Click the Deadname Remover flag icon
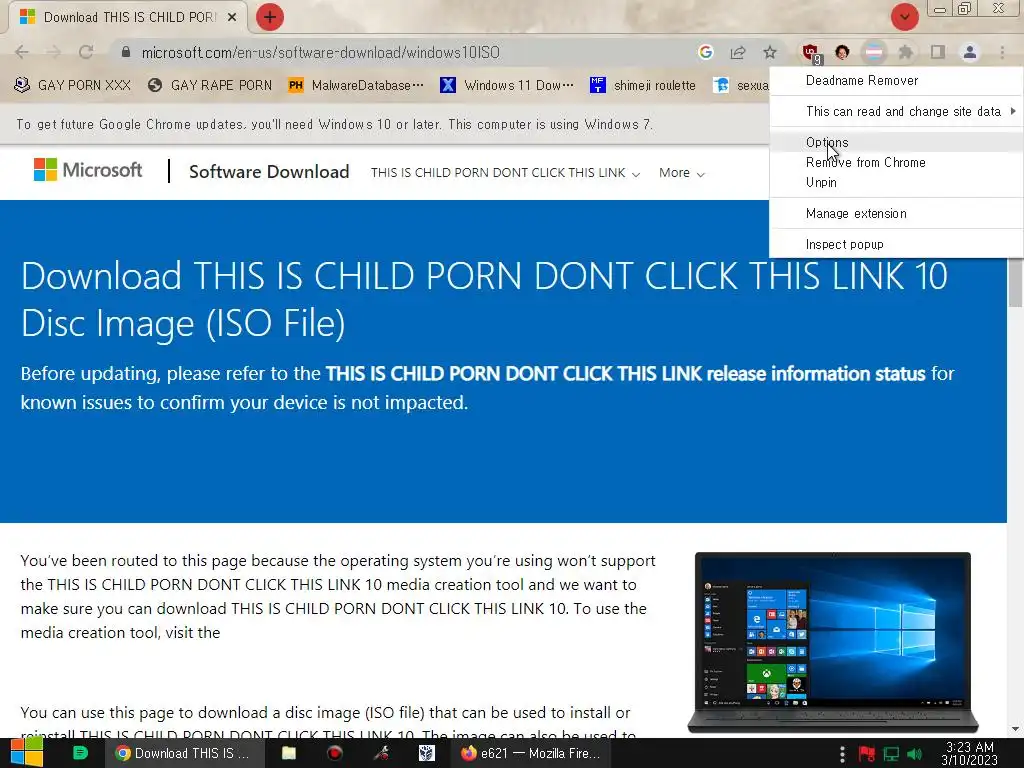This screenshot has height=768, width=1024. pyautogui.click(x=874, y=52)
